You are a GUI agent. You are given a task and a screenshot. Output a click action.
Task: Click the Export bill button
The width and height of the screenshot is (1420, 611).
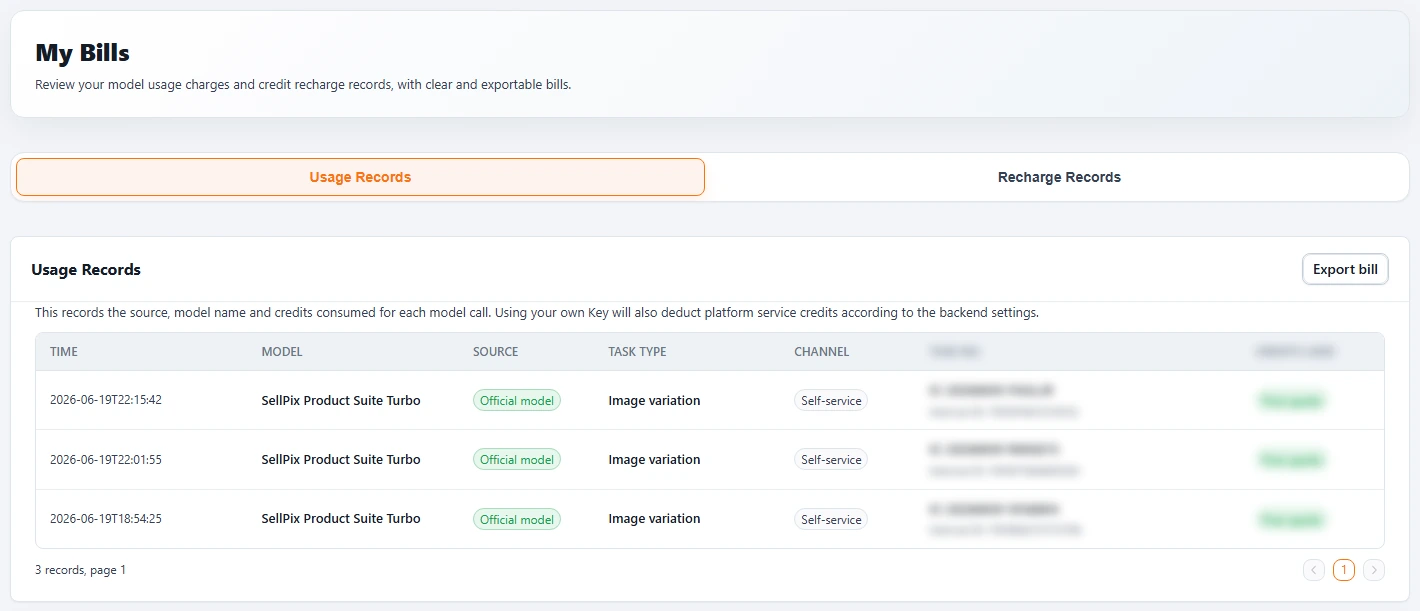pyautogui.click(x=1345, y=269)
